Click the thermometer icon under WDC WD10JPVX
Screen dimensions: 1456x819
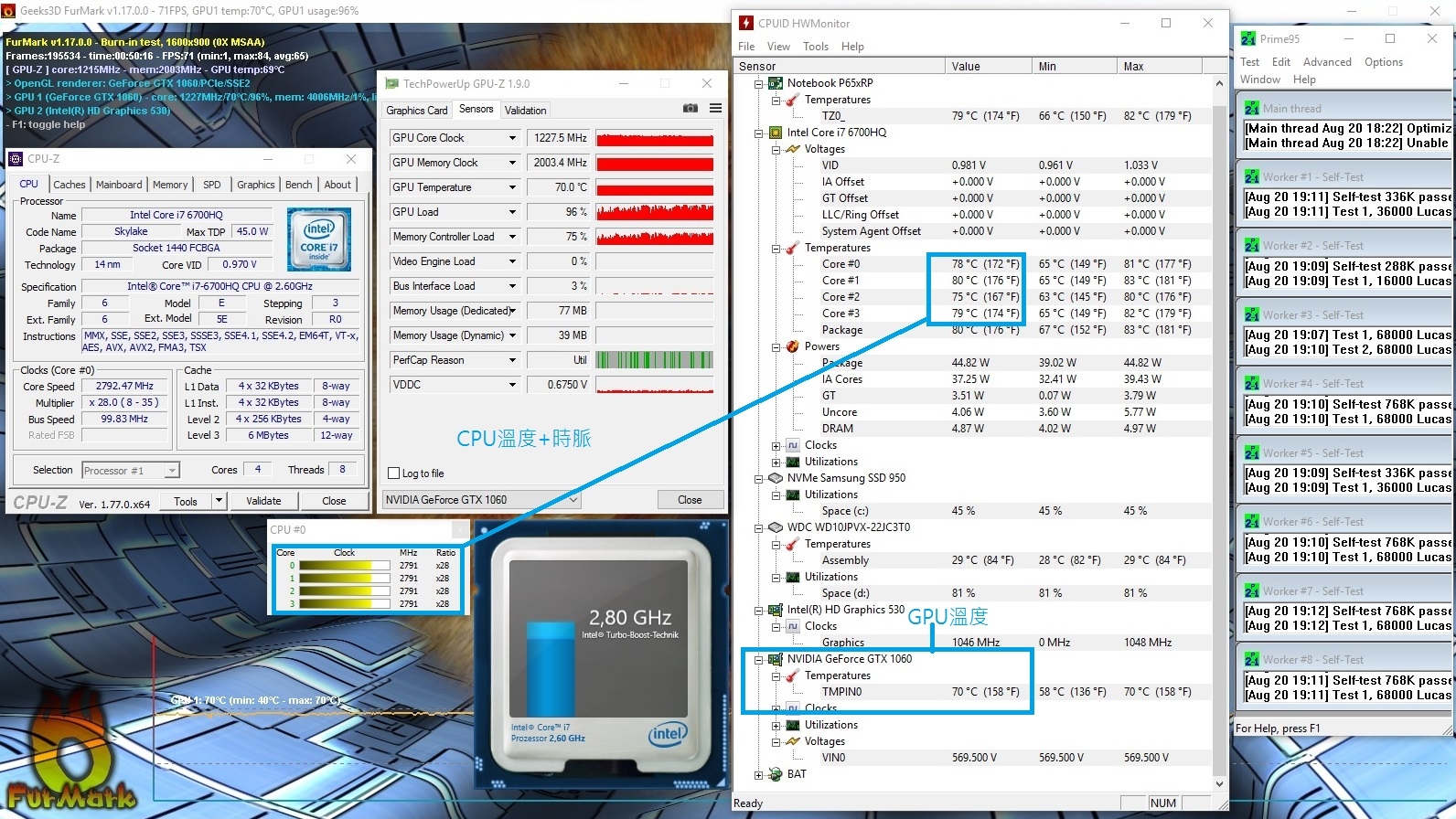(792, 544)
